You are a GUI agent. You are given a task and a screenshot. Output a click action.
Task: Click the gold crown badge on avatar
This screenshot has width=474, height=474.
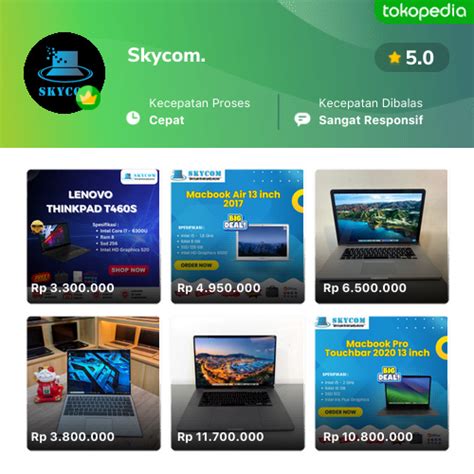click(x=88, y=98)
